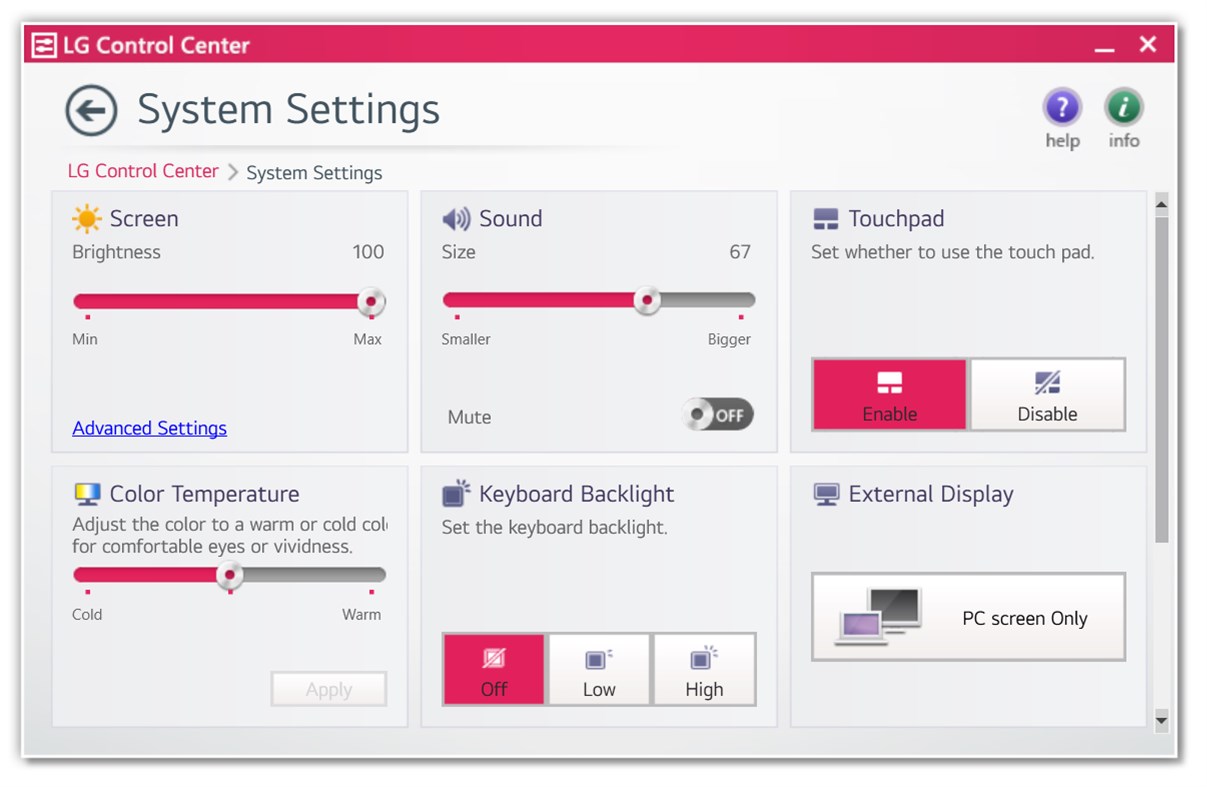Screen dimensions: 1207x787
Task: Disable the touchpad
Action: 1046,394
